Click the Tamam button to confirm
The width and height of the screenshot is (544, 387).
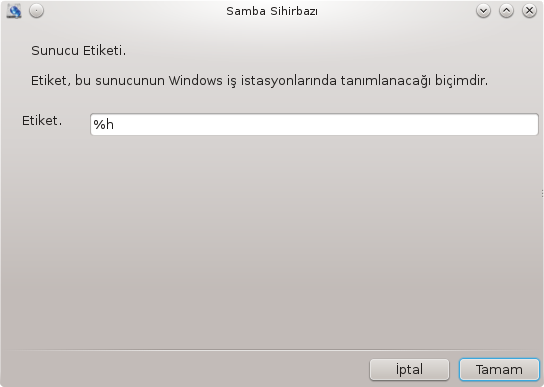499,370
